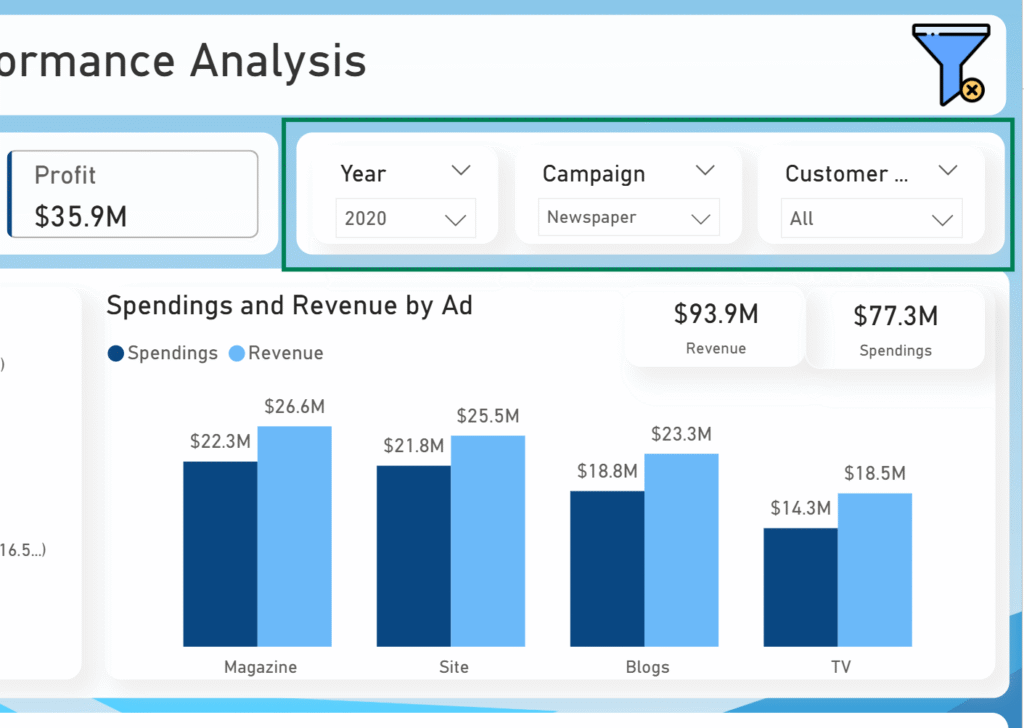This screenshot has width=1024, height=728.
Task: Click the Blogs Spendings bar
Action: (x=607, y=568)
